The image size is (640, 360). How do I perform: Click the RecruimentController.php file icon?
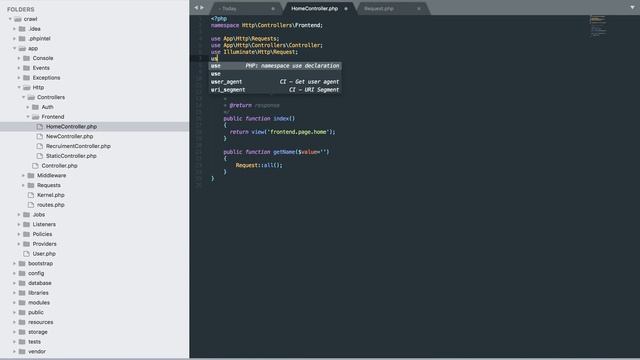pyautogui.click(x=40, y=146)
